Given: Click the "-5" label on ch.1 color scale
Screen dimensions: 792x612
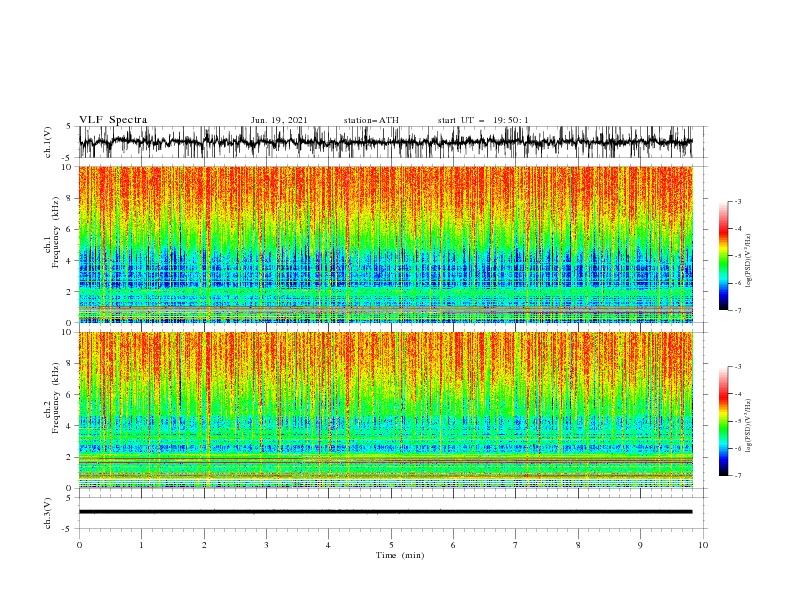Looking at the screenshot, I should click(737, 256).
